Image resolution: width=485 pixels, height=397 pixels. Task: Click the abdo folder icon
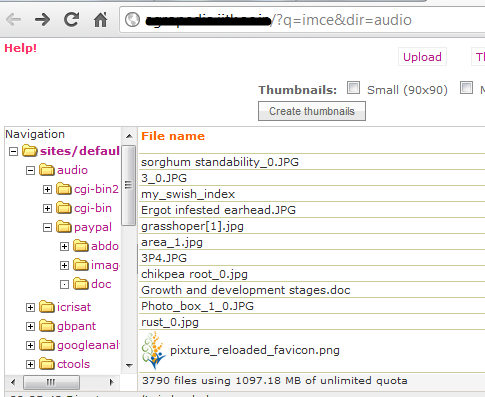pos(81,246)
